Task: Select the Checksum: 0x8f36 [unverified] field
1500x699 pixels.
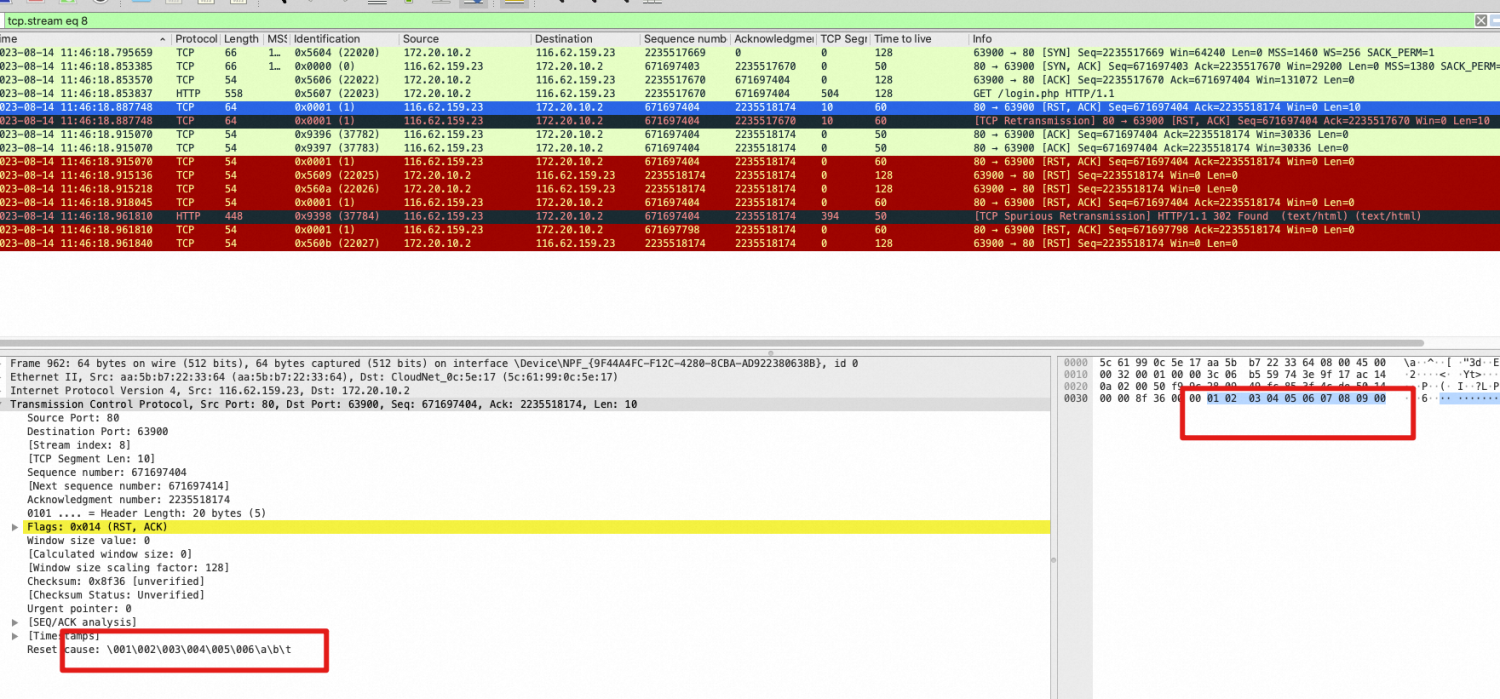Action: coord(118,581)
